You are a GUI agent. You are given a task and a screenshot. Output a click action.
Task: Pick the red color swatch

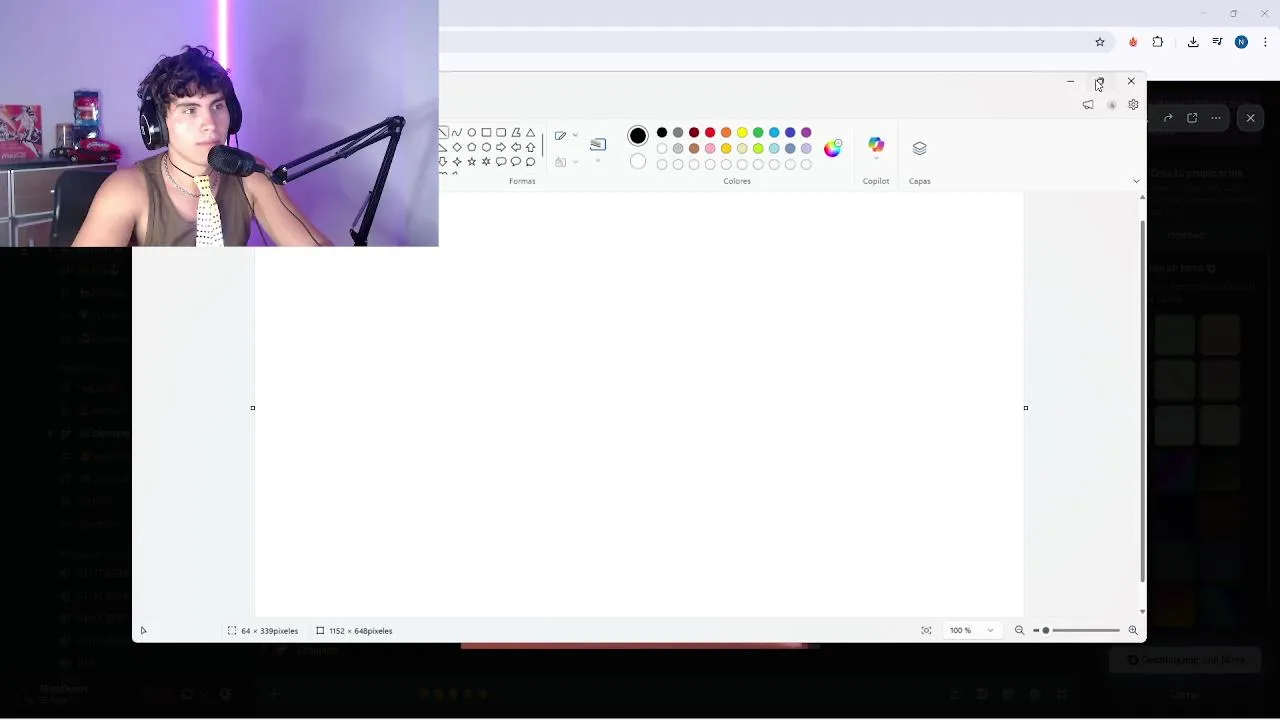(710, 132)
